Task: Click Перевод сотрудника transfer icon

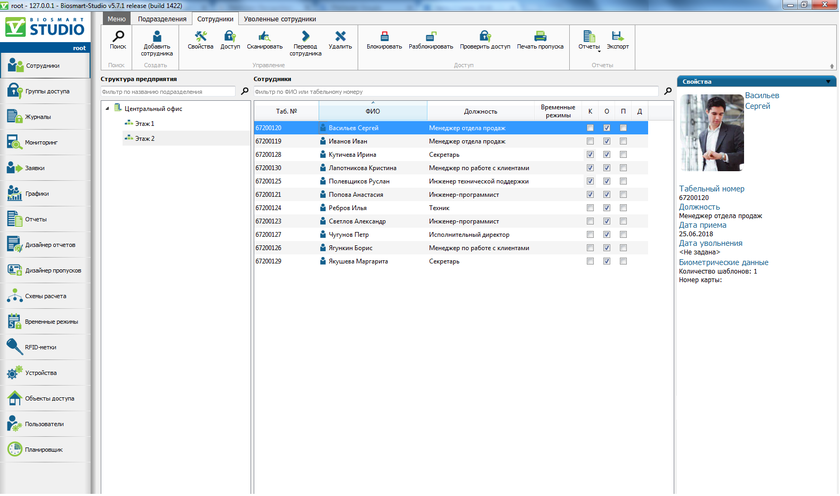Action: (x=305, y=36)
